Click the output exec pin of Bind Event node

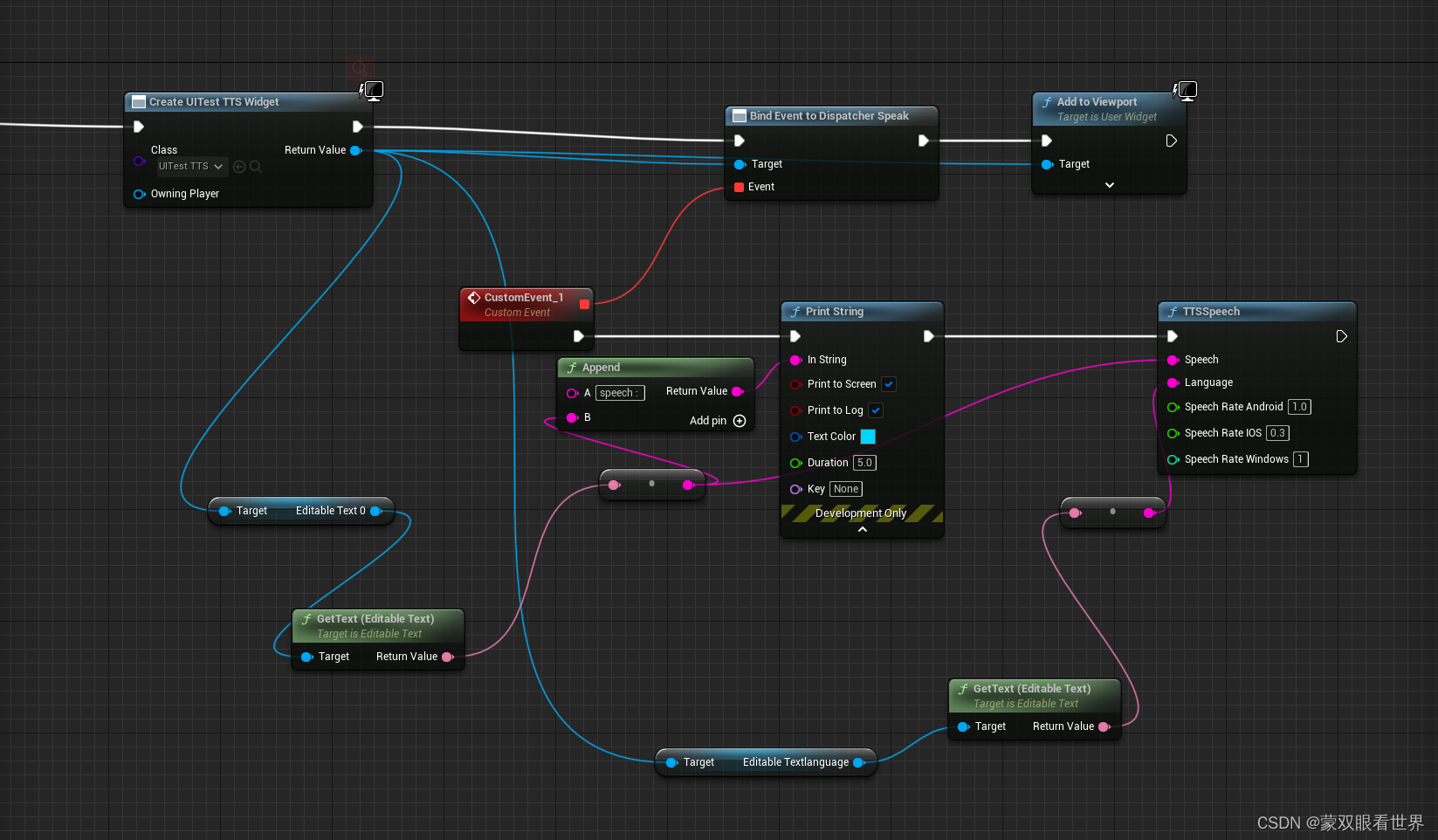(x=923, y=141)
